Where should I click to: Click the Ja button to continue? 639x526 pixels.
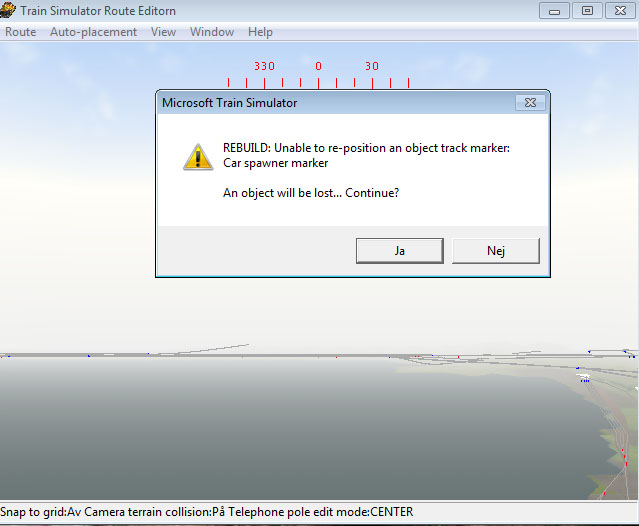399,251
